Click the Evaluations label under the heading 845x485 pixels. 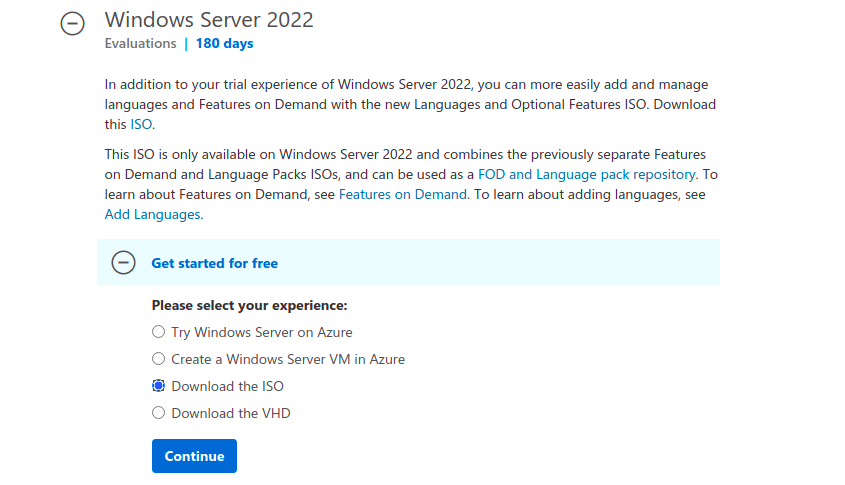tap(140, 44)
